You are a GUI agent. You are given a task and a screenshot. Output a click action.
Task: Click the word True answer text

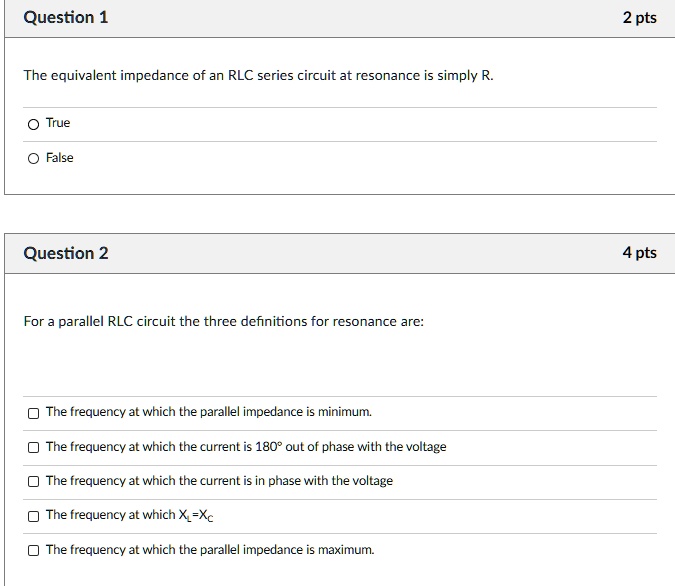coord(58,123)
